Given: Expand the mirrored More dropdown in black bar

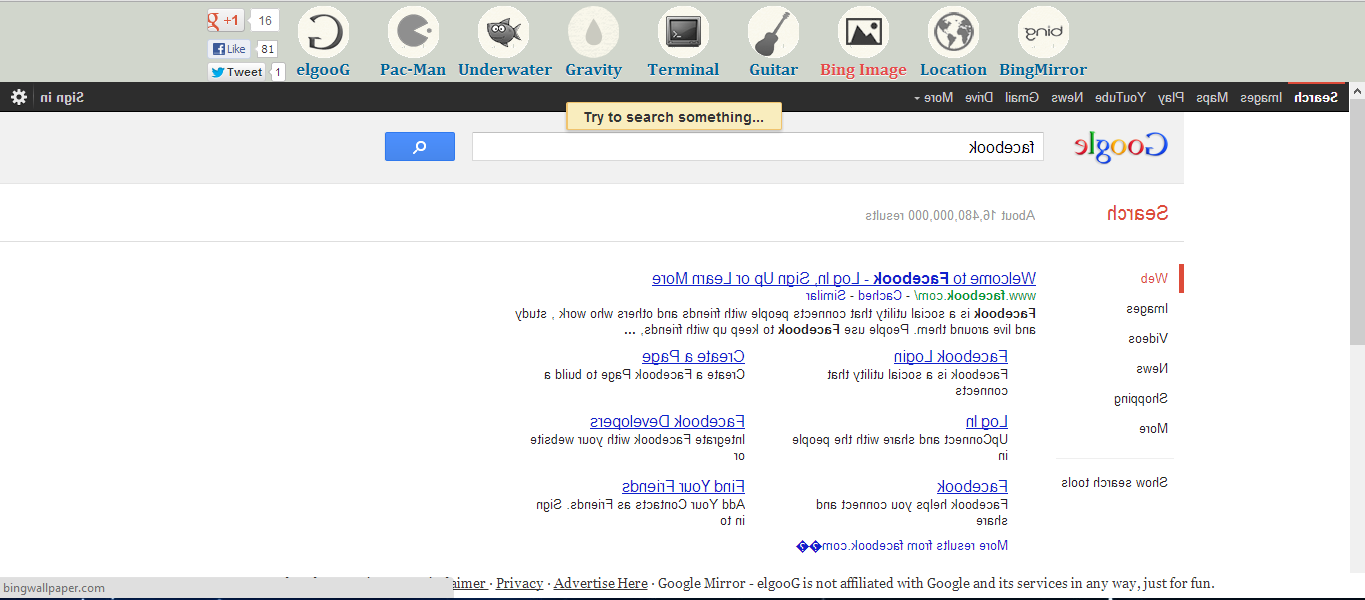Looking at the screenshot, I should coord(933,97).
